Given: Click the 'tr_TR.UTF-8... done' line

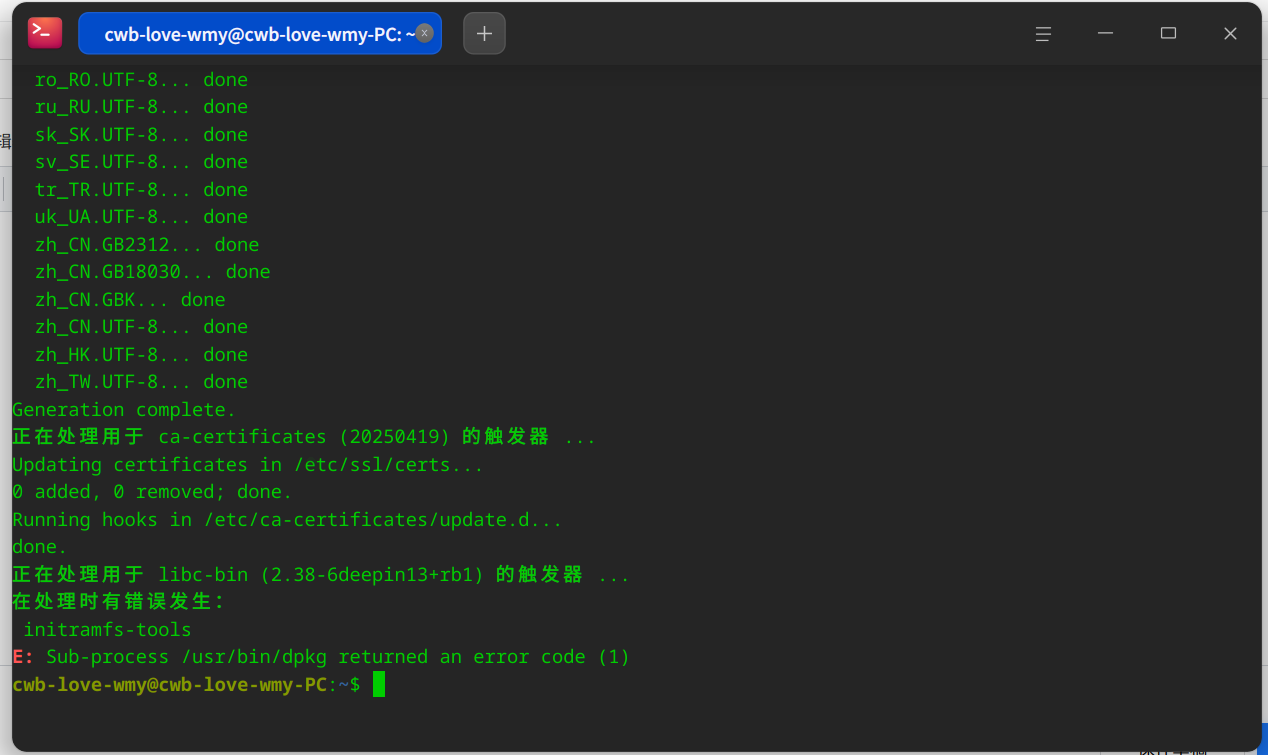Looking at the screenshot, I should tap(141, 190).
